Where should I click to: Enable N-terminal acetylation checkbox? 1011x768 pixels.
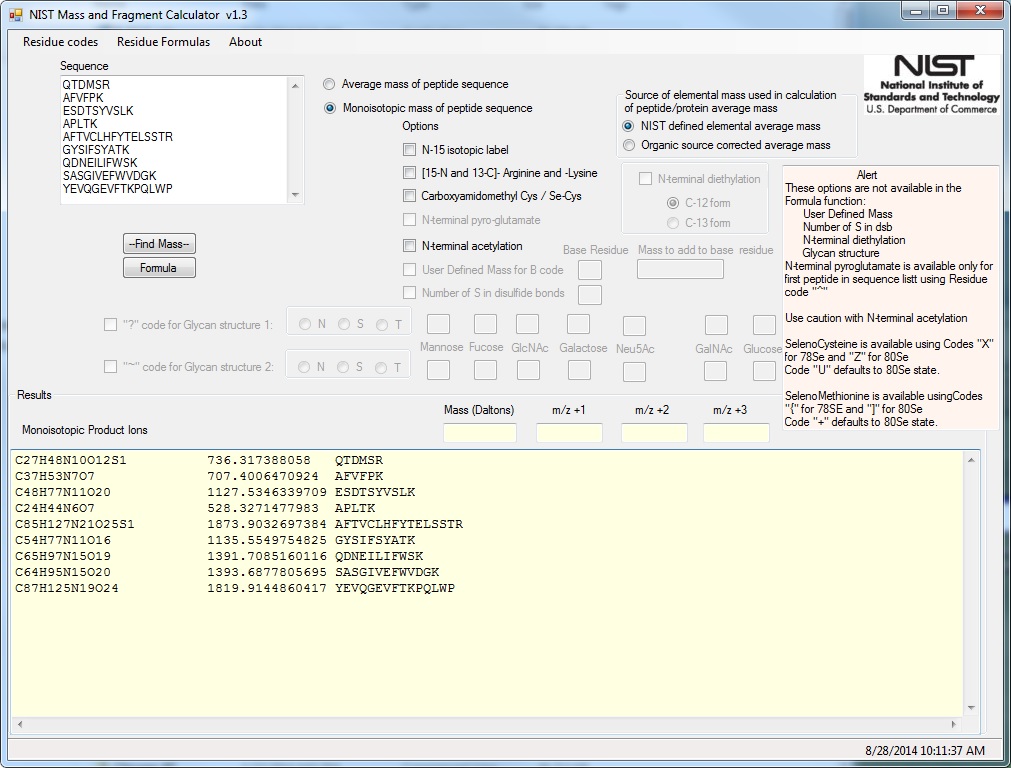click(410, 246)
